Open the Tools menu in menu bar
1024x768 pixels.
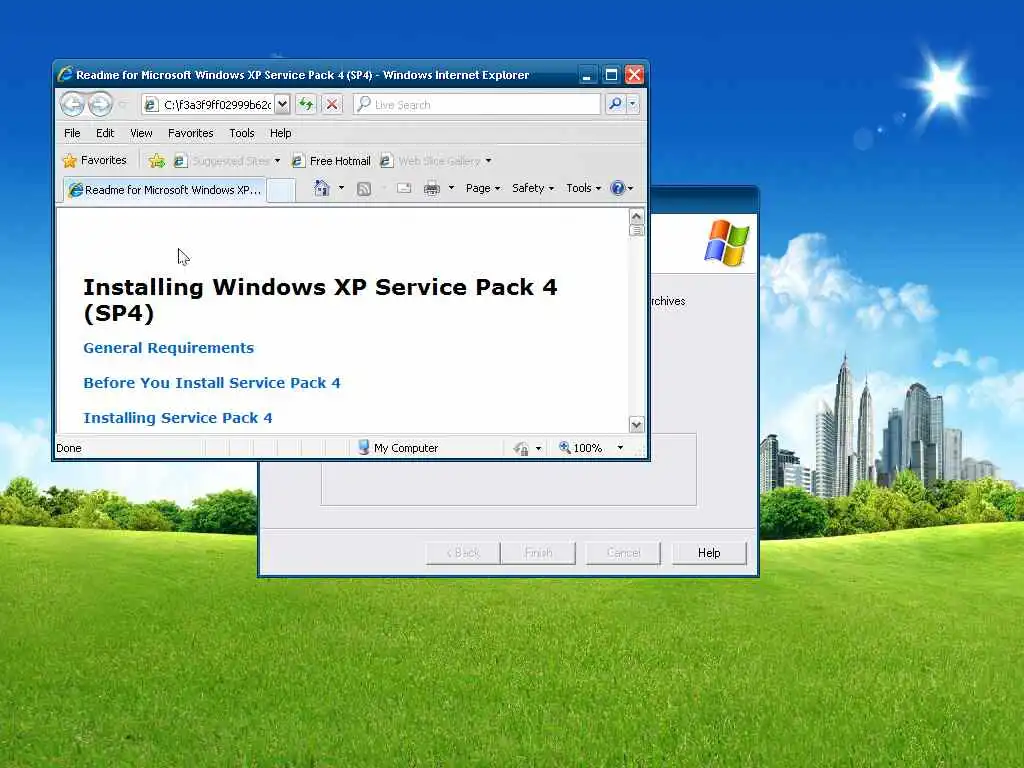[x=242, y=133]
